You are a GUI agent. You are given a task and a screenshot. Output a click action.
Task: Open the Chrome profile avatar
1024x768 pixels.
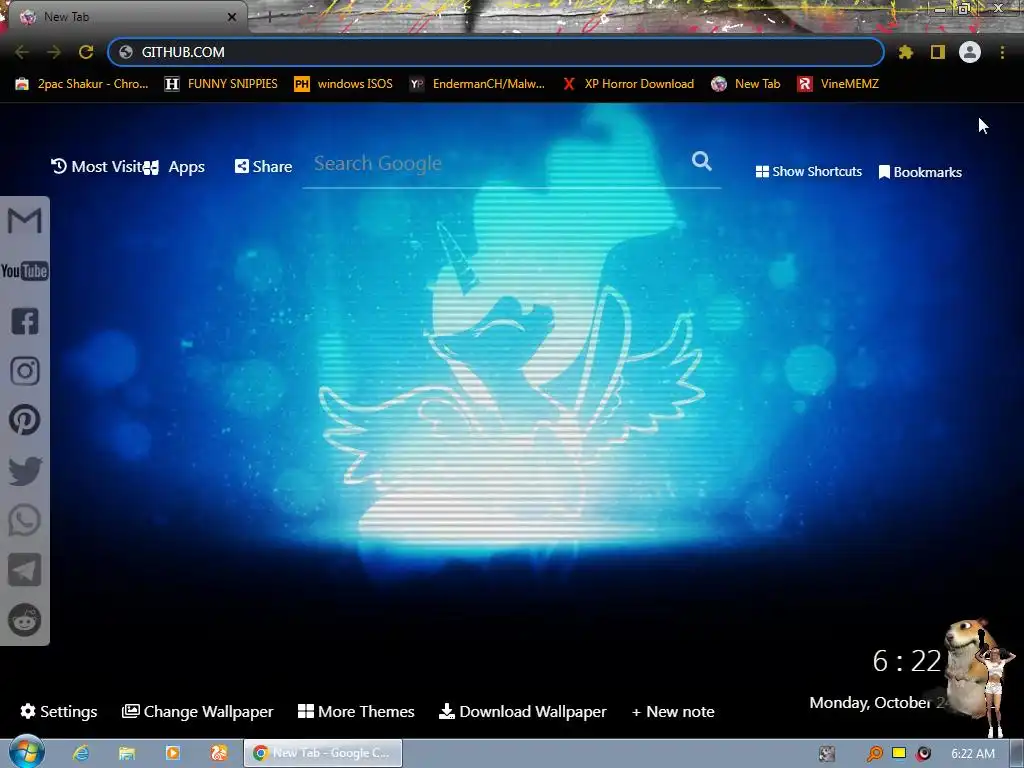click(x=970, y=52)
